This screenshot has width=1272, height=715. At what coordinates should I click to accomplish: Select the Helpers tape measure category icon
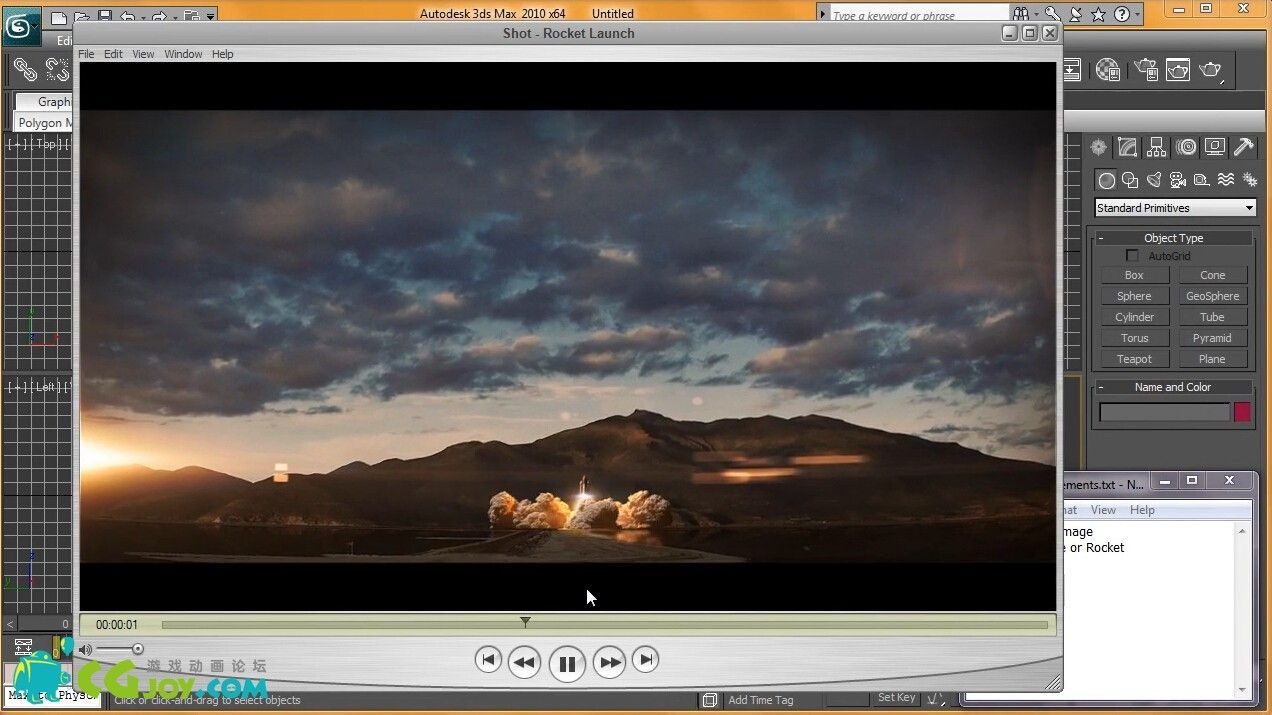pos(1202,180)
